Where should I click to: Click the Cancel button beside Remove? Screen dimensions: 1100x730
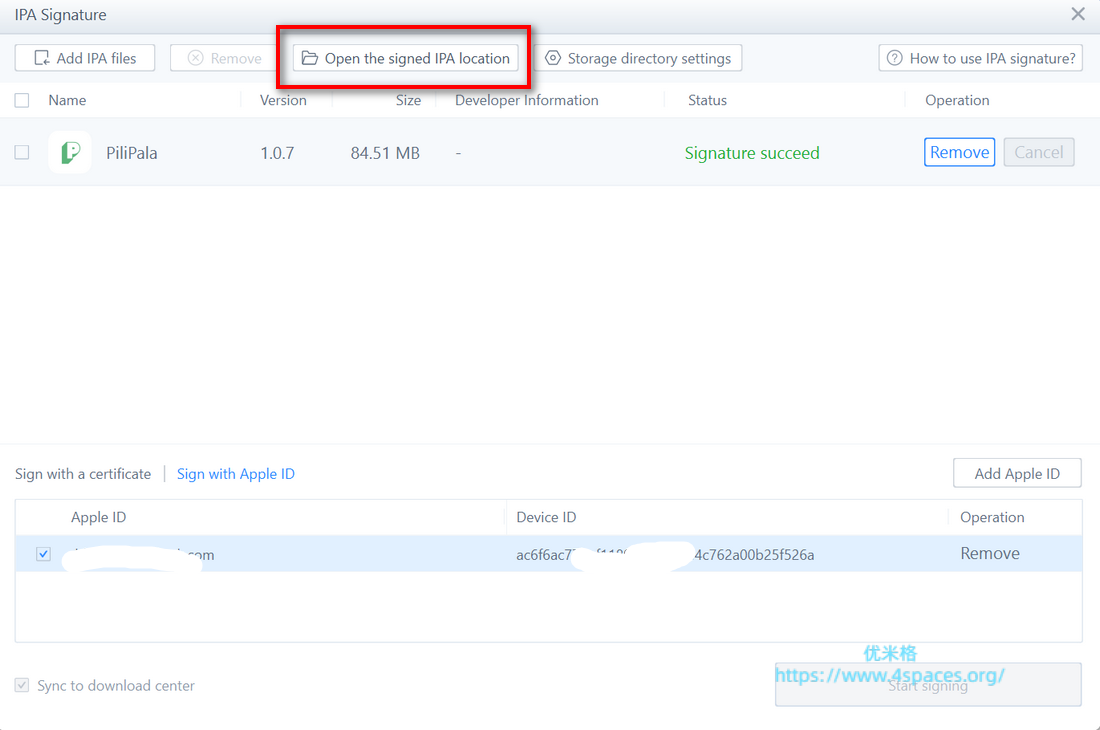tap(1039, 152)
